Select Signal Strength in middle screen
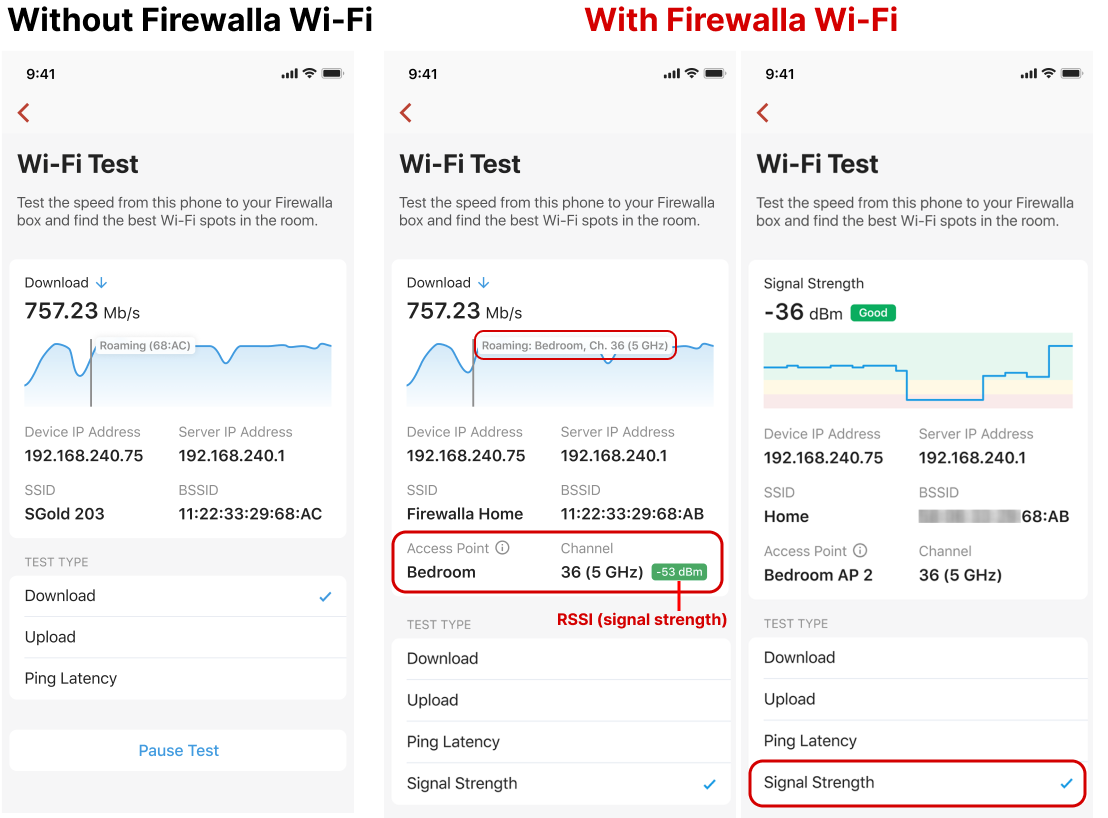 (558, 784)
